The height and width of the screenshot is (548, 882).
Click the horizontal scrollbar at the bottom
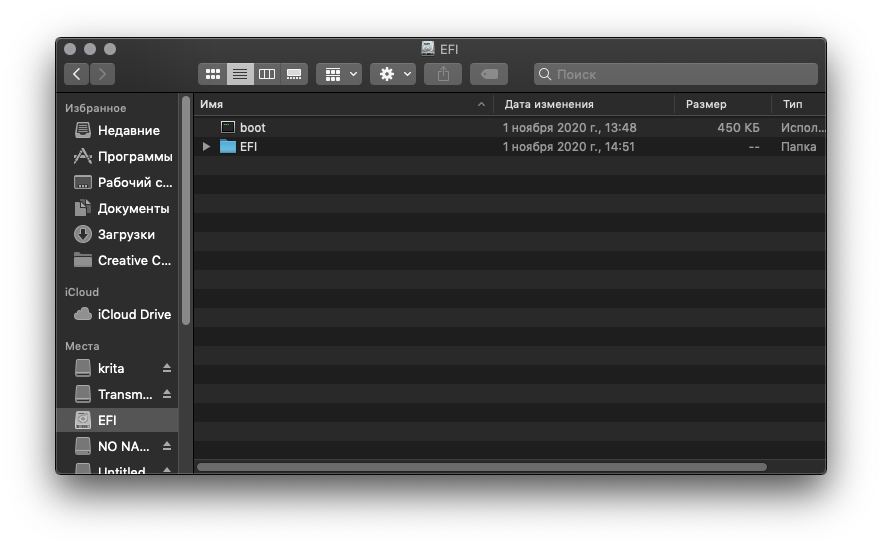tap(482, 467)
